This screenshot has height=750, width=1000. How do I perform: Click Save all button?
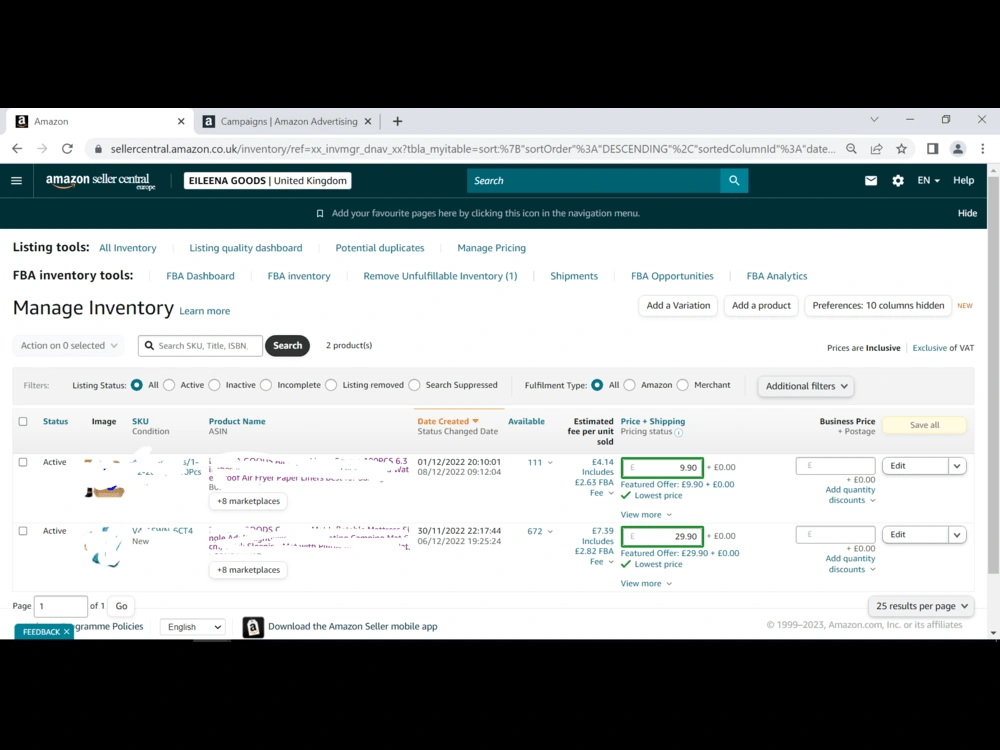tap(924, 425)
